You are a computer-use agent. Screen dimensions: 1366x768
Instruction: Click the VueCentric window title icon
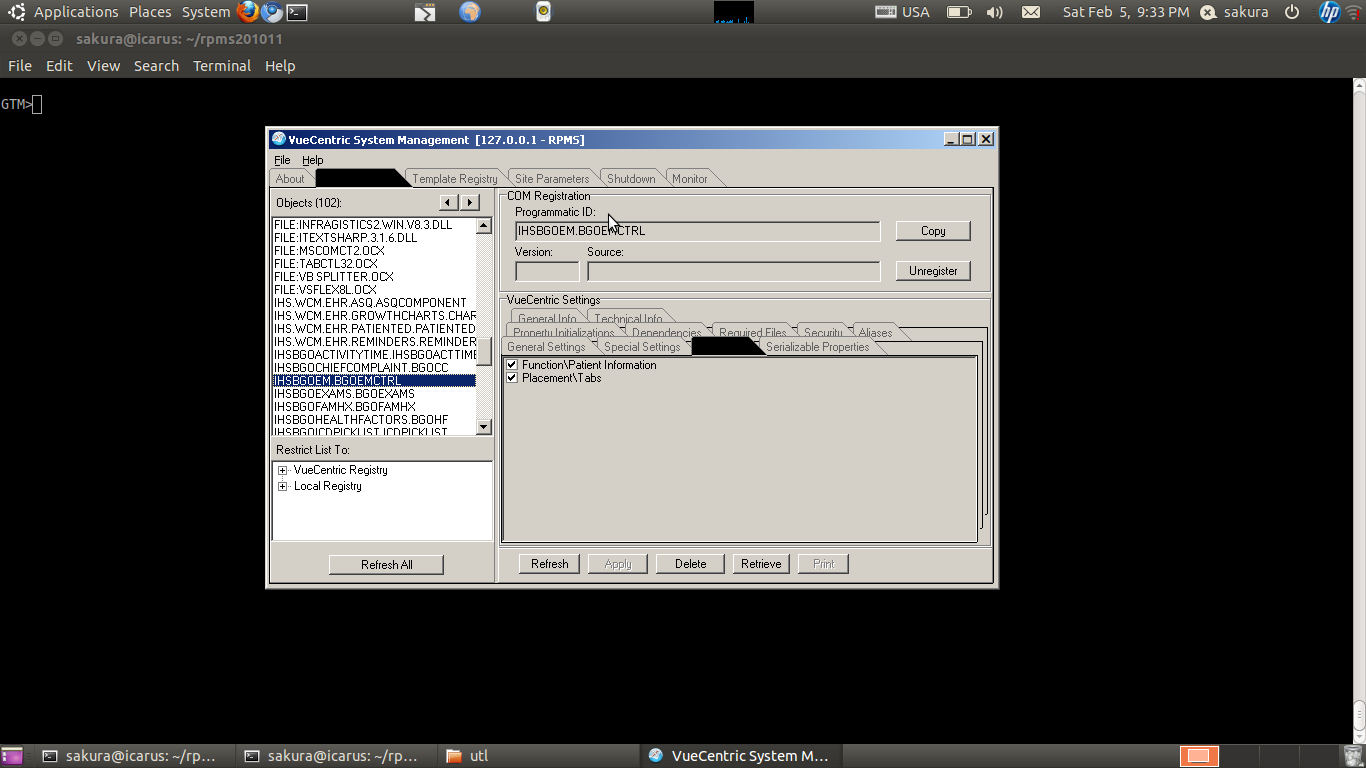click(x=279, y=139)
